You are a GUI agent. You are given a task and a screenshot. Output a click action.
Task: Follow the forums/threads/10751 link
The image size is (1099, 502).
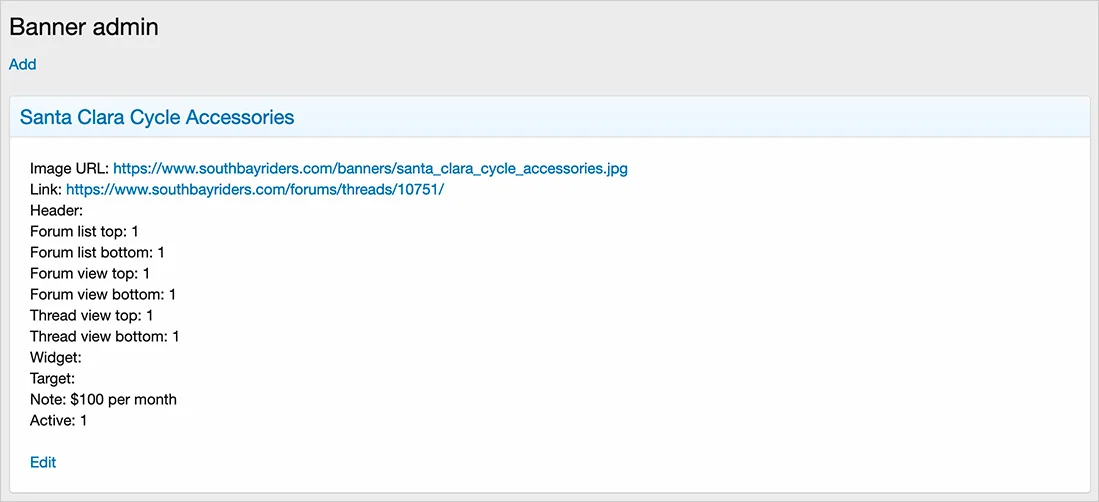click(x=254, y=189)
